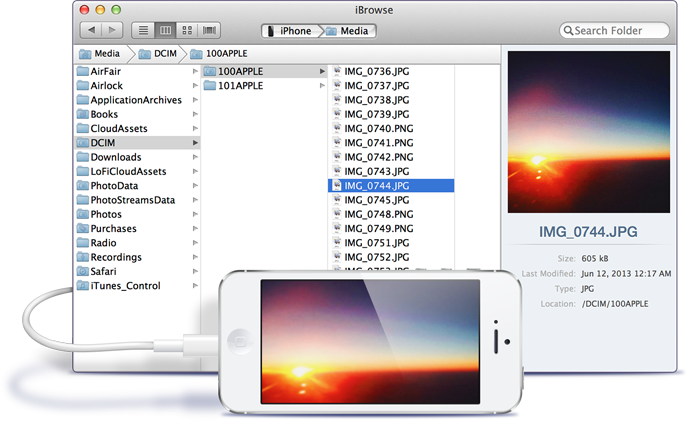
Task: Select file IMG_0738.JPG
Action: [391, 100]
